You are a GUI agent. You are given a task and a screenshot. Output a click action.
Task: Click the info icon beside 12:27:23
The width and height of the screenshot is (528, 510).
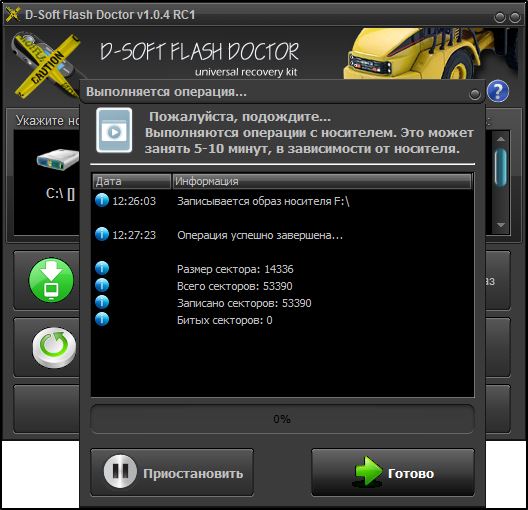coord(102,234)
